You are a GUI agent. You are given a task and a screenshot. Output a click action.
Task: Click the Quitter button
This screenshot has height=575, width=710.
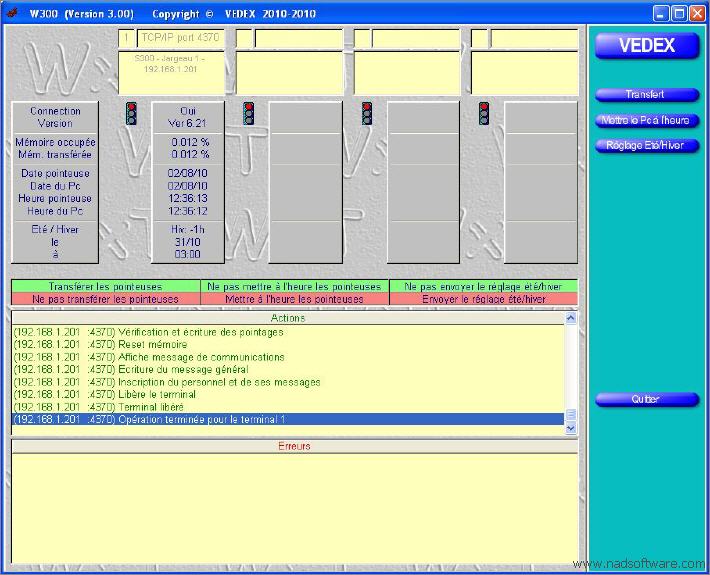point(647,399)
